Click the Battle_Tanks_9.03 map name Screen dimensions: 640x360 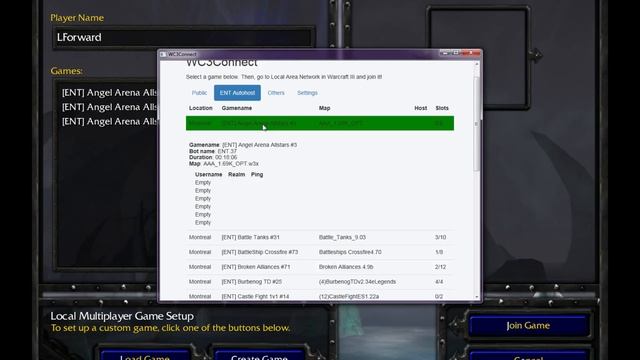click(x=342, y=237)
